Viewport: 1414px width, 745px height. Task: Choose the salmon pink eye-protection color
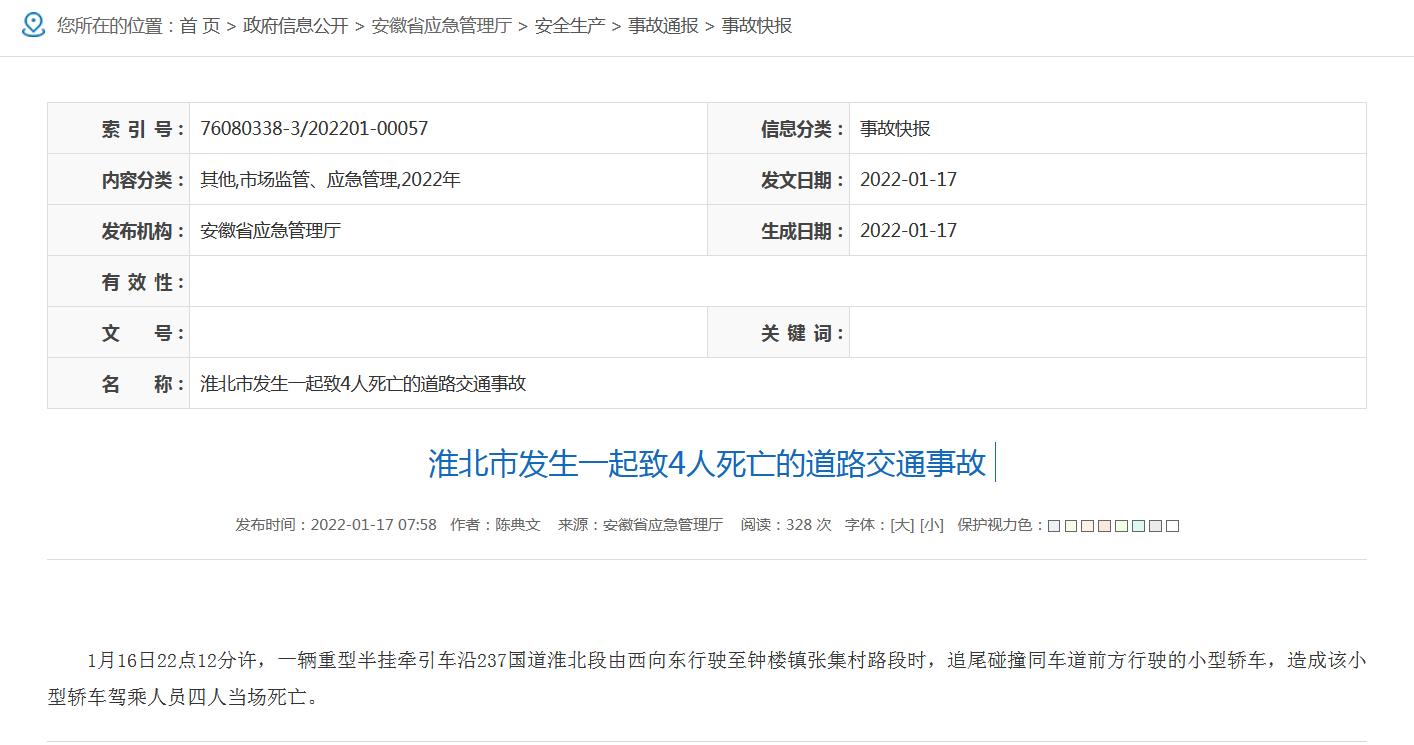click(x=1105, y=526)
